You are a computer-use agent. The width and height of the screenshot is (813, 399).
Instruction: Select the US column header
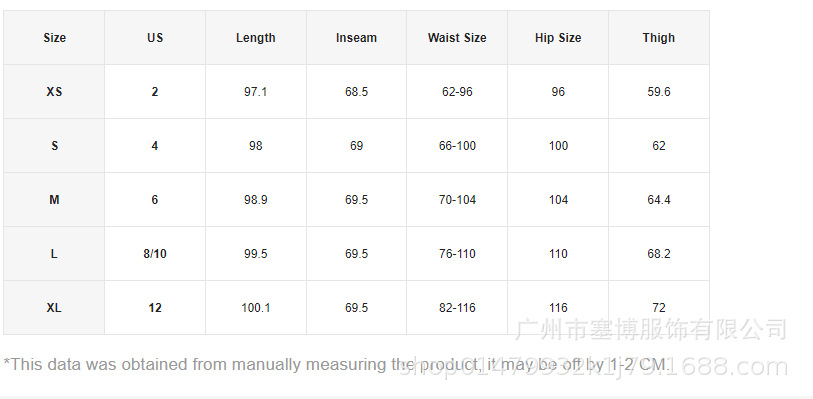(x=155, y=38)
